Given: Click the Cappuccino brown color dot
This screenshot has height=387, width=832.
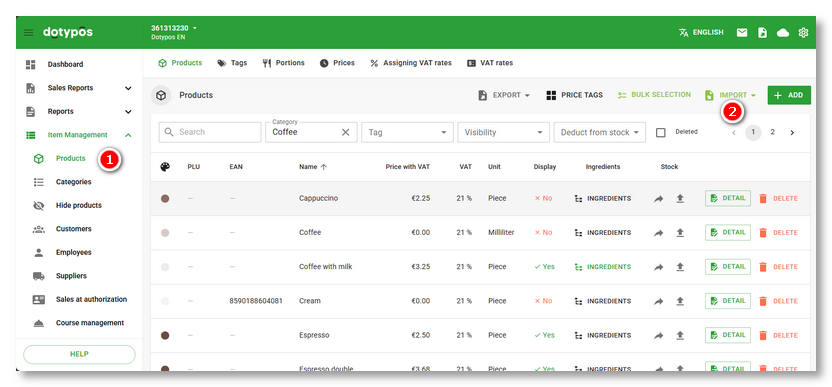Looking at the screenshot, I should click(x=165, y=199).
